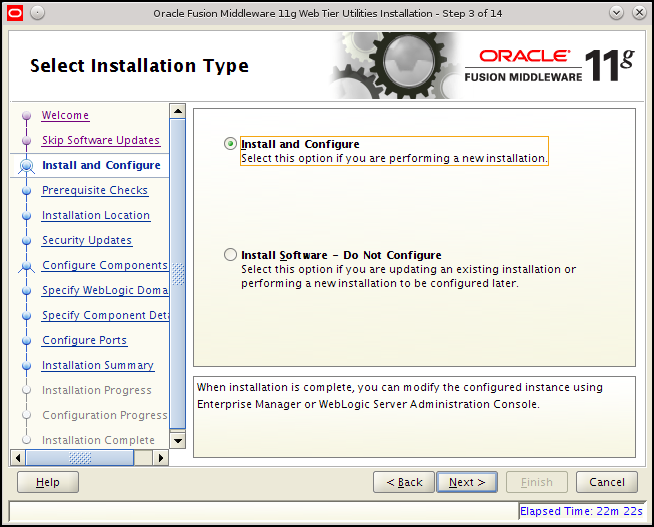Click the Oracle icon in title bar

[x=15, y=13]
